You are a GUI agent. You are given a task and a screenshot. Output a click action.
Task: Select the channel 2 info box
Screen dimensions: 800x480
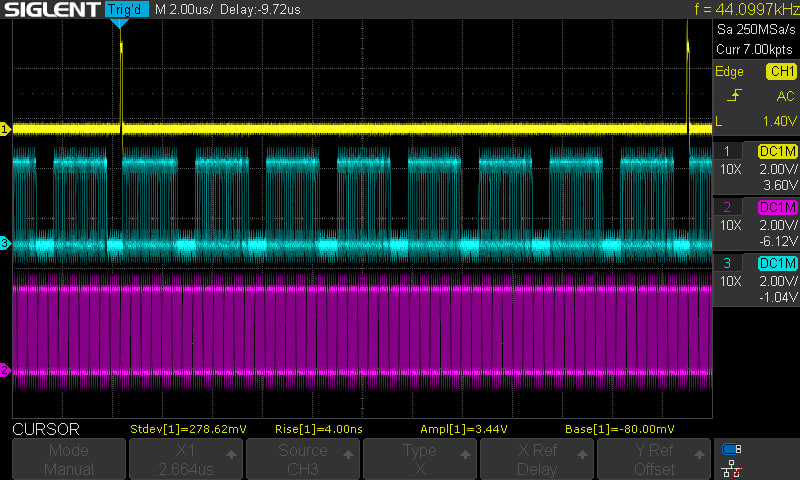pyautogui.click(x=756, y=224)
